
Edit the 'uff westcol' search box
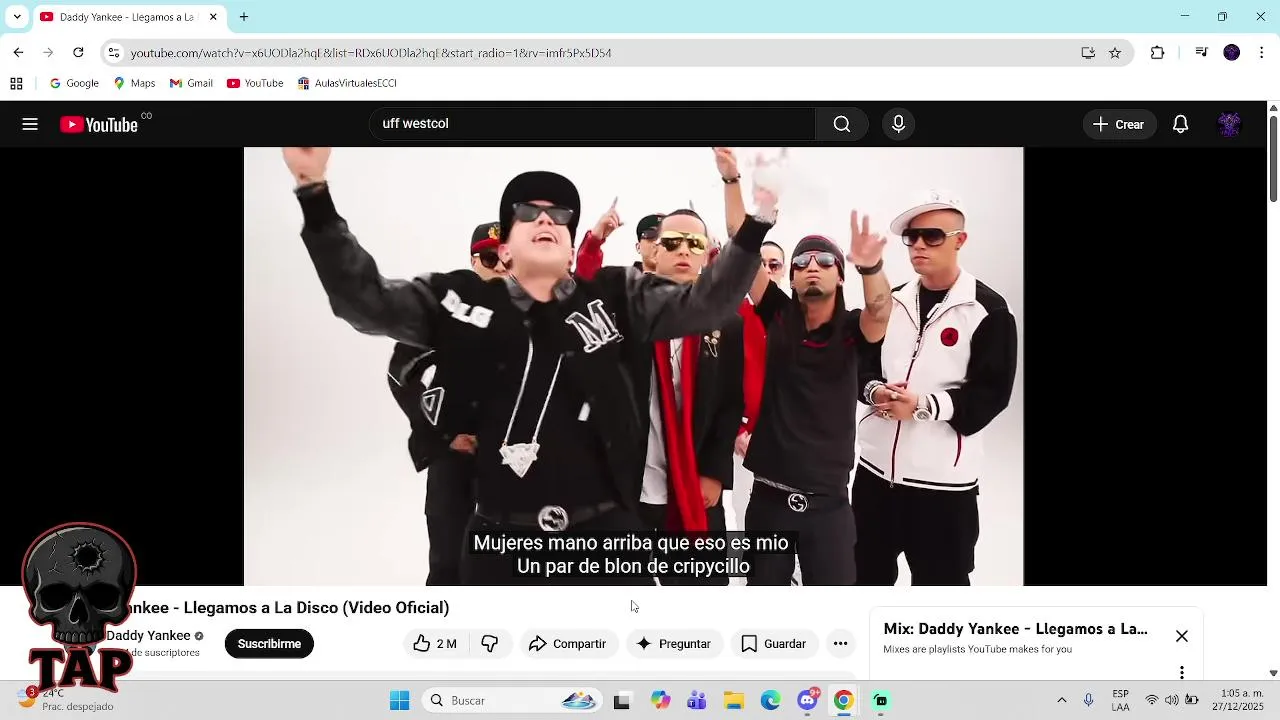pos(592,124)
